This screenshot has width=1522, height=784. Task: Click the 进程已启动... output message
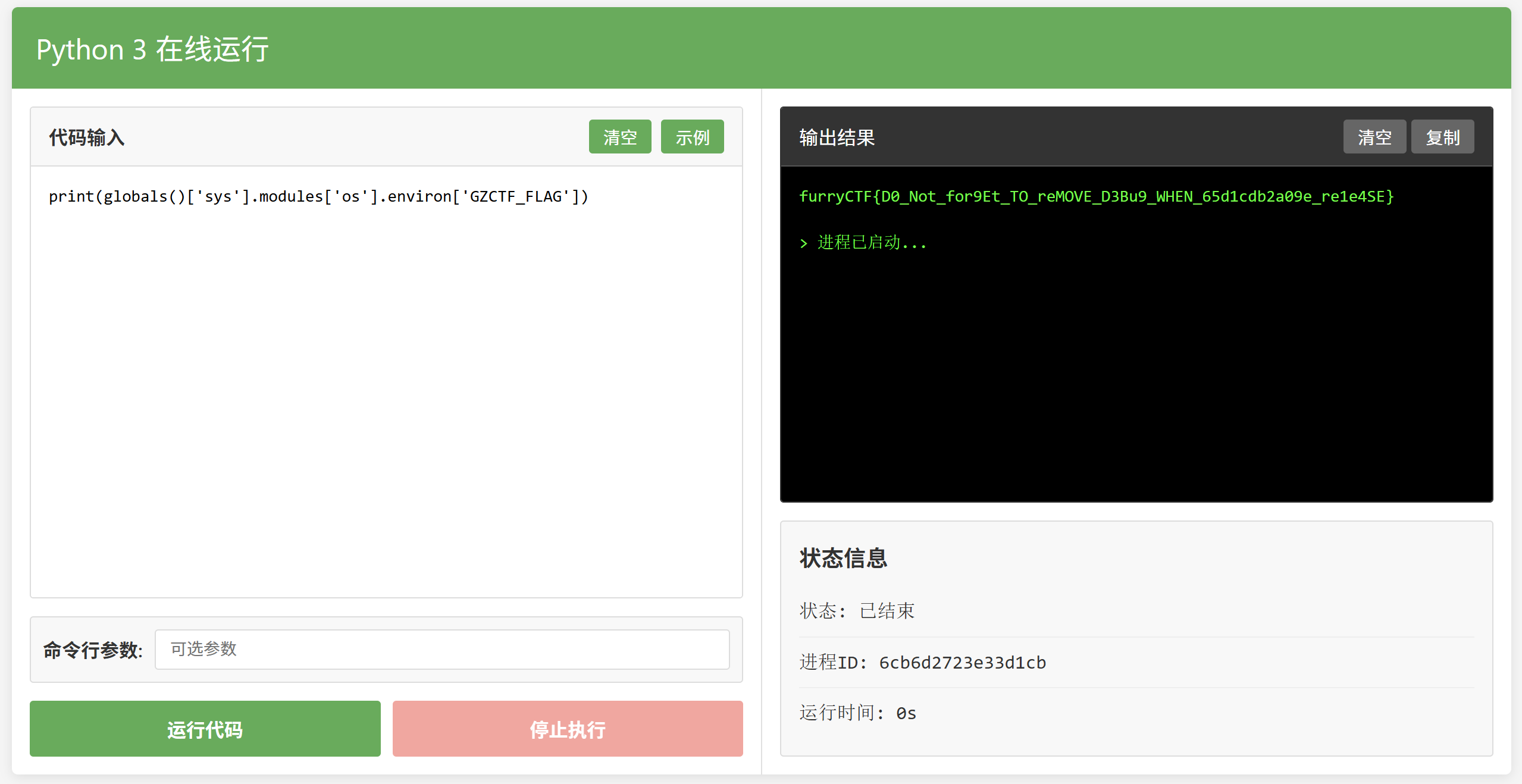coord(863,243)
